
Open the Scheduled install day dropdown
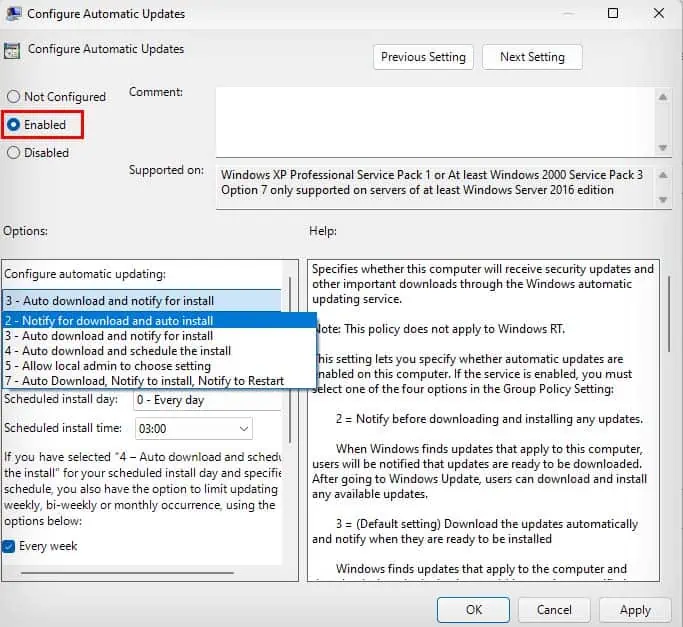[x=207, y=400]
